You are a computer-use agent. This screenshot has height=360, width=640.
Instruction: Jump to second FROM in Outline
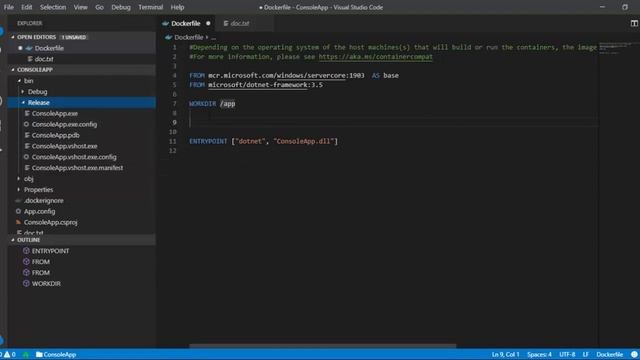pos(41,273)
